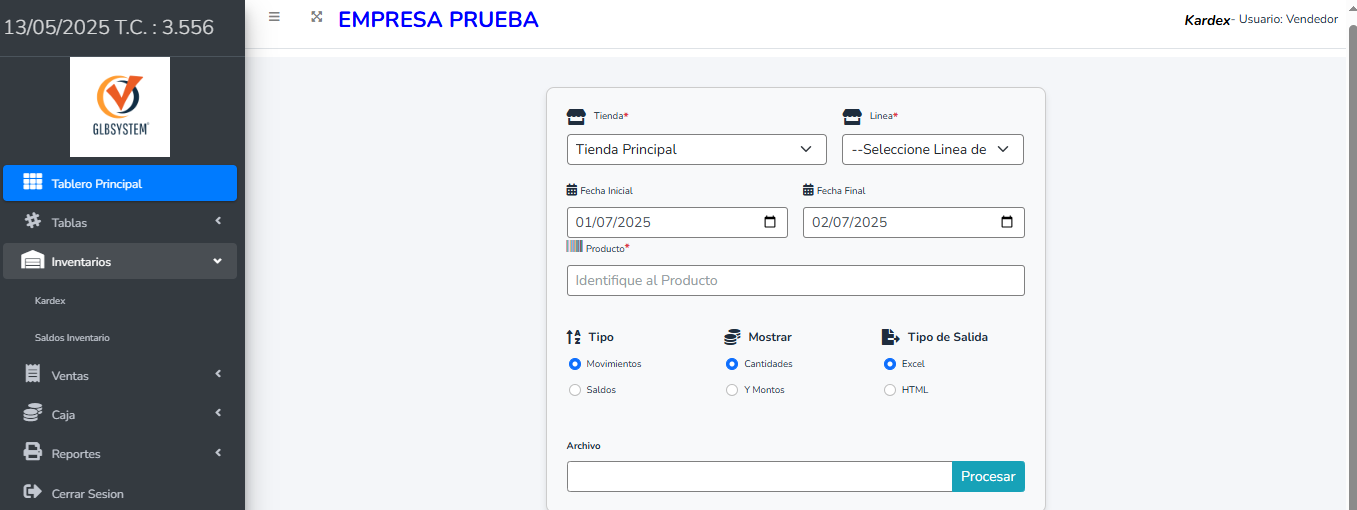Choose HTML as output type
This screenshot has height=510, width=1357.
[x=890, y=390]
